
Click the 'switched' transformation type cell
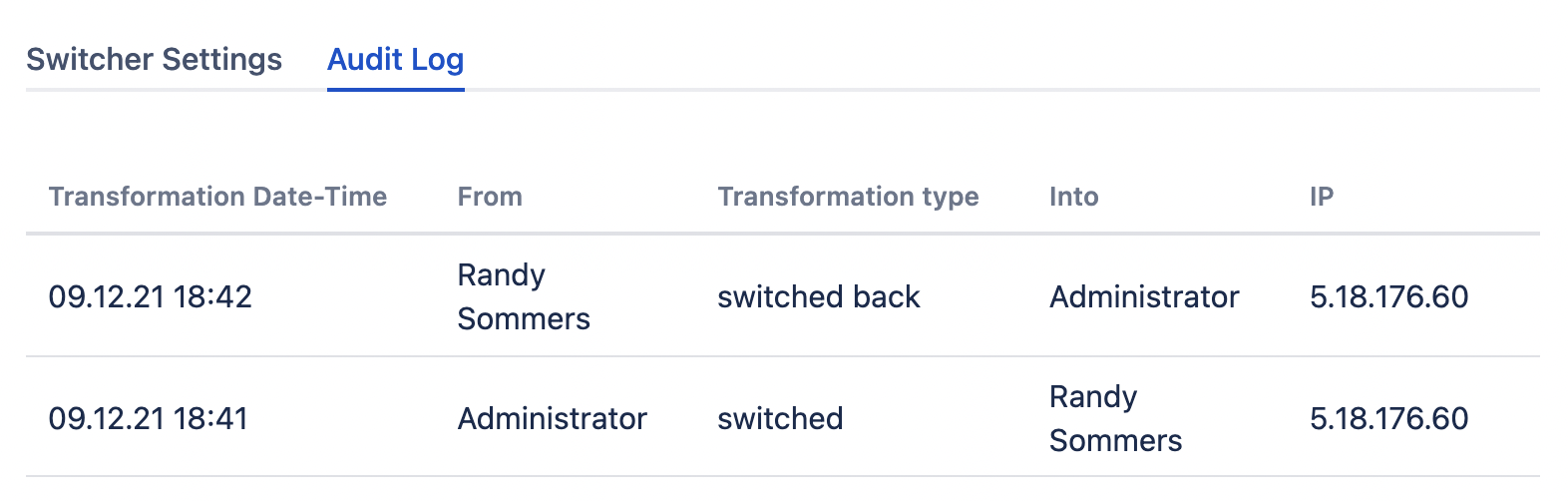click(780, 418)
